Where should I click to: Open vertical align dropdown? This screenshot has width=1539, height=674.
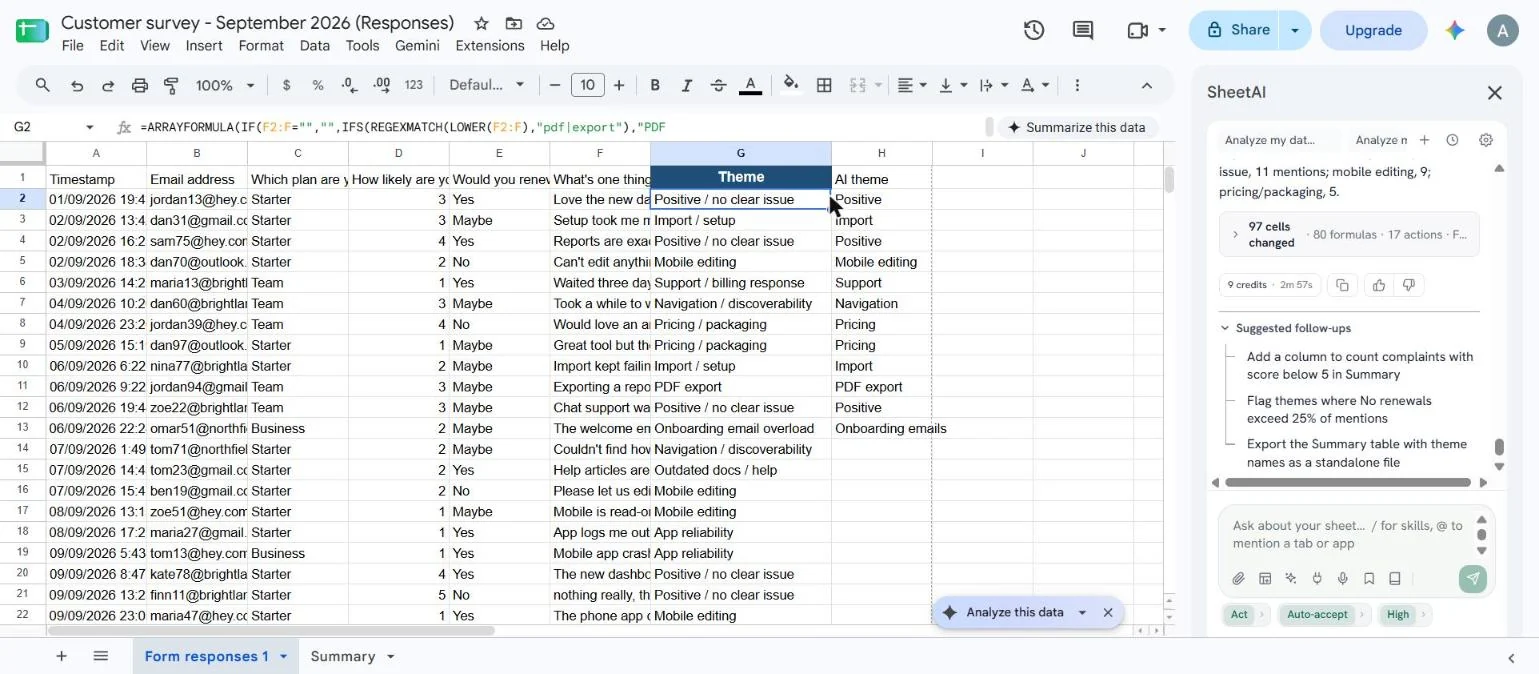(952, 85)
